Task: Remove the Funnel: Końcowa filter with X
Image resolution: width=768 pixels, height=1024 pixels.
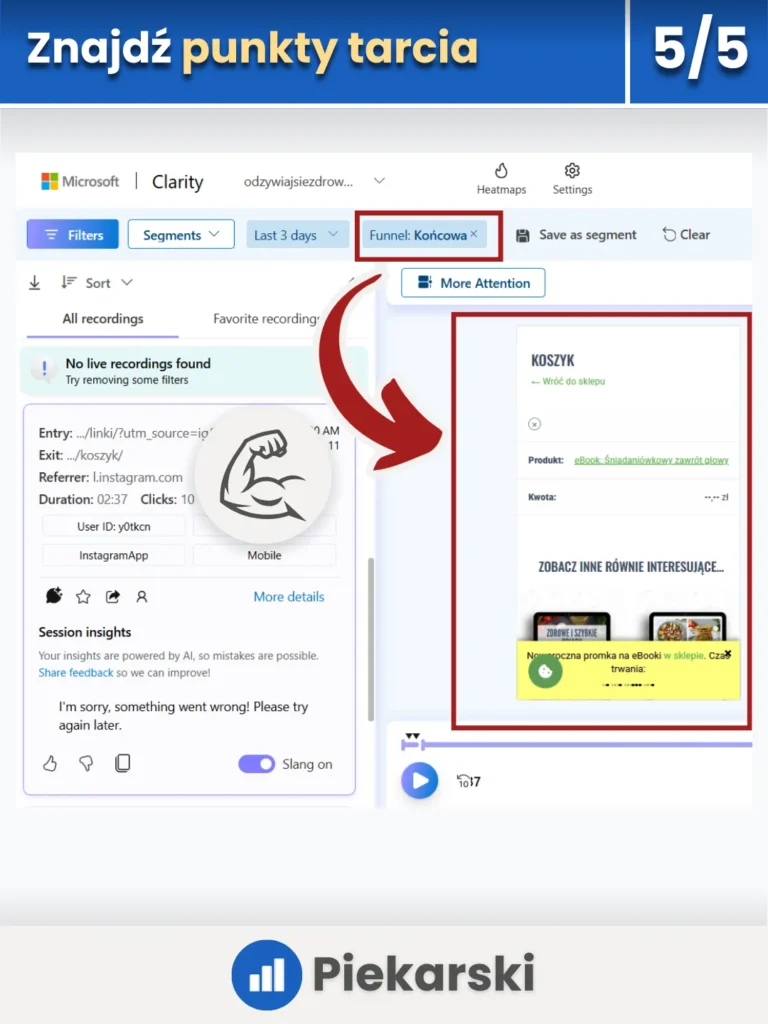Action: (474, 234)
